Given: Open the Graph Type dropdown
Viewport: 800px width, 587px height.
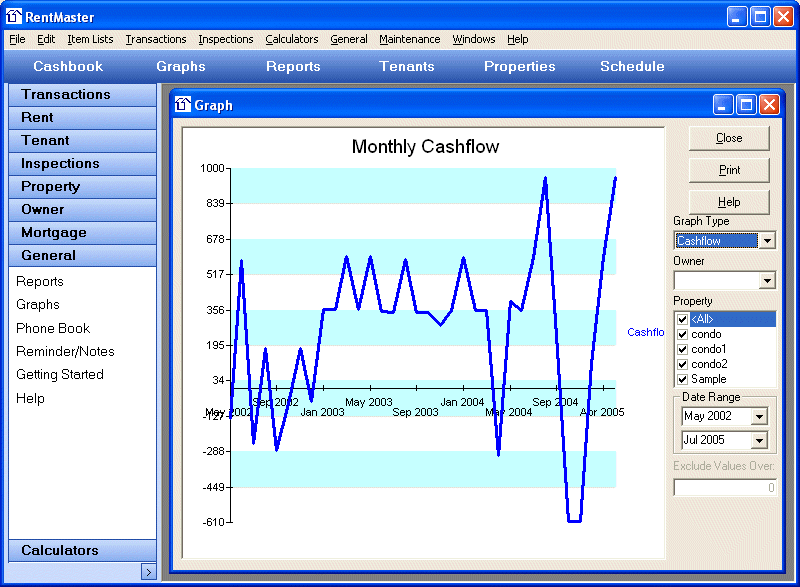Looking at the screenshot, I should (766, 241).
